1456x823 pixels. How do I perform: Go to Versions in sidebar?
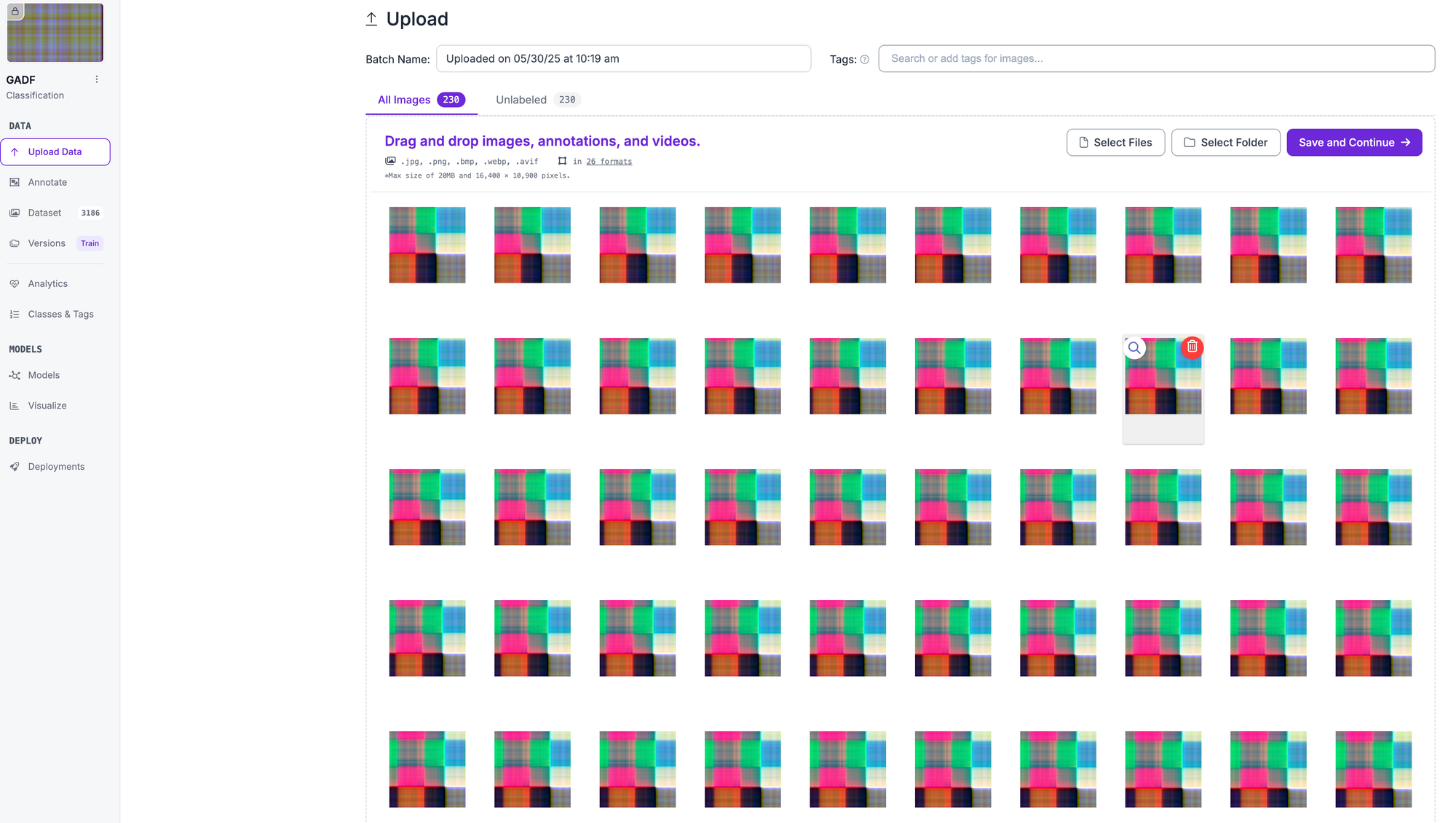click(47, 243)
